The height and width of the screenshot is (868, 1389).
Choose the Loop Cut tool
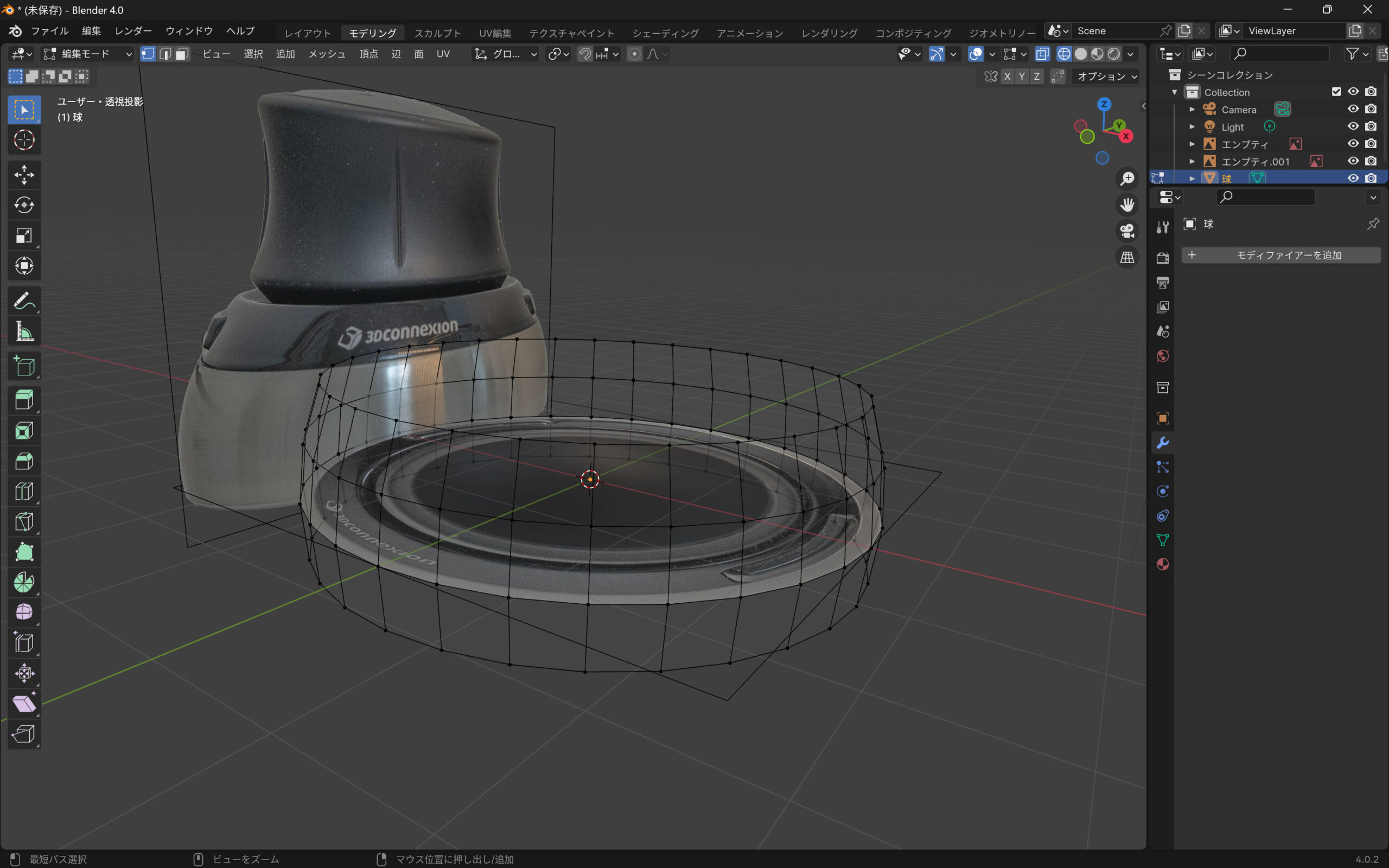[x=23, y=492]
